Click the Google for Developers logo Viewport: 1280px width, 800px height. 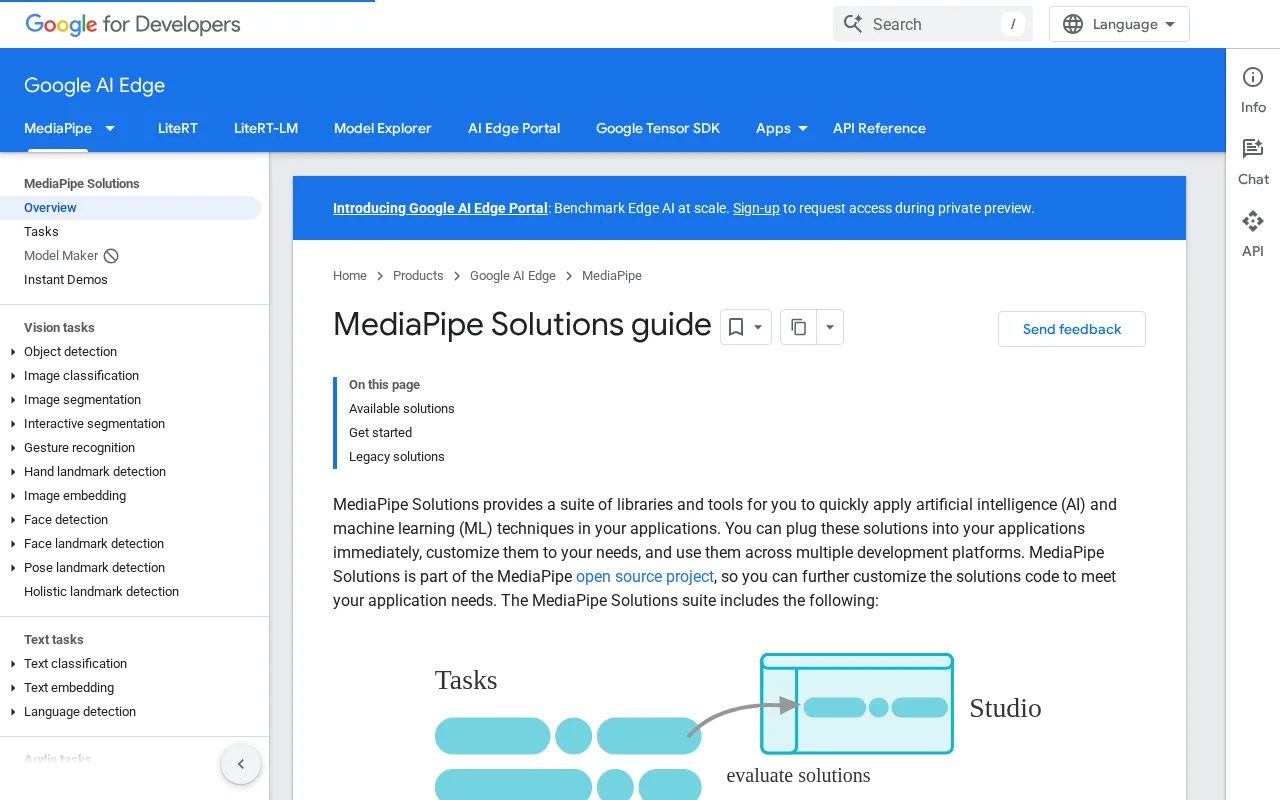pyautogui.click(x=133, y=24)
